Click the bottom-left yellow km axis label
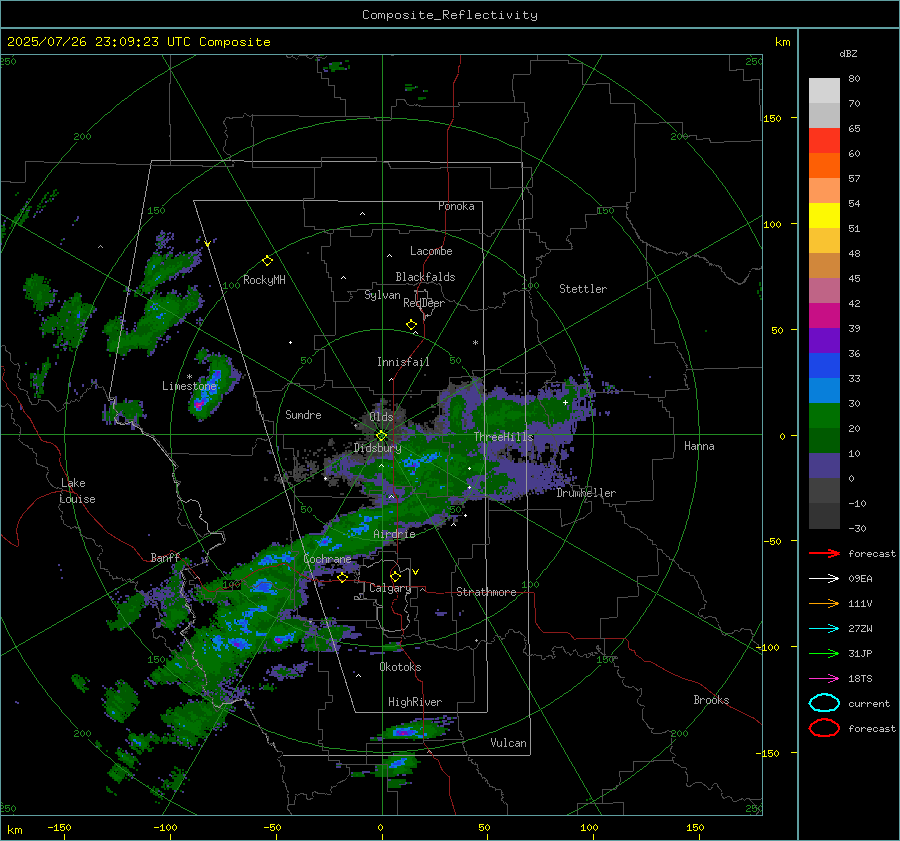 (14, 830)
